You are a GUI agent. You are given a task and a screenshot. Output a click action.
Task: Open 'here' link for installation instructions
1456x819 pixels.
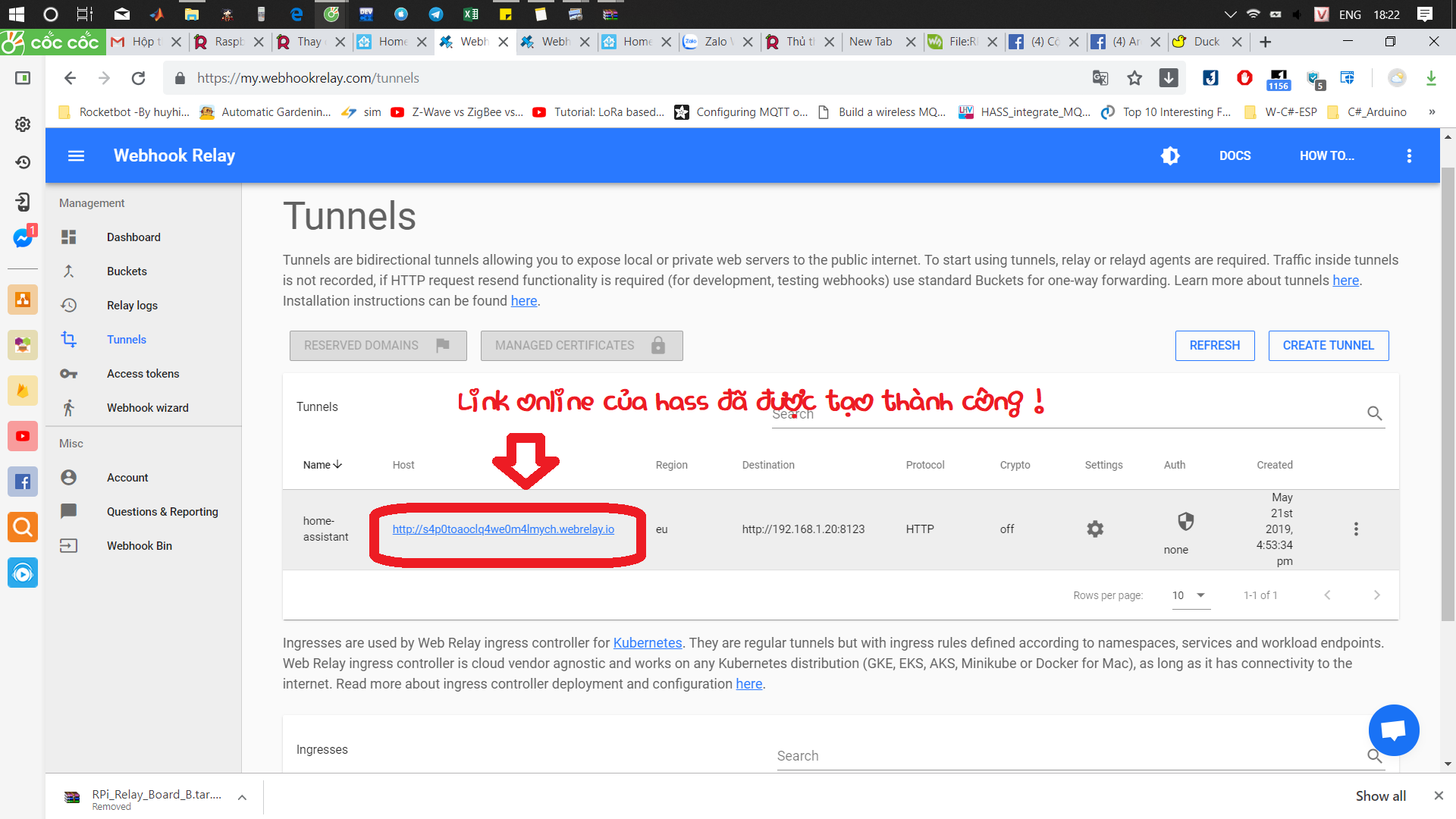click(x=523, y=301)
